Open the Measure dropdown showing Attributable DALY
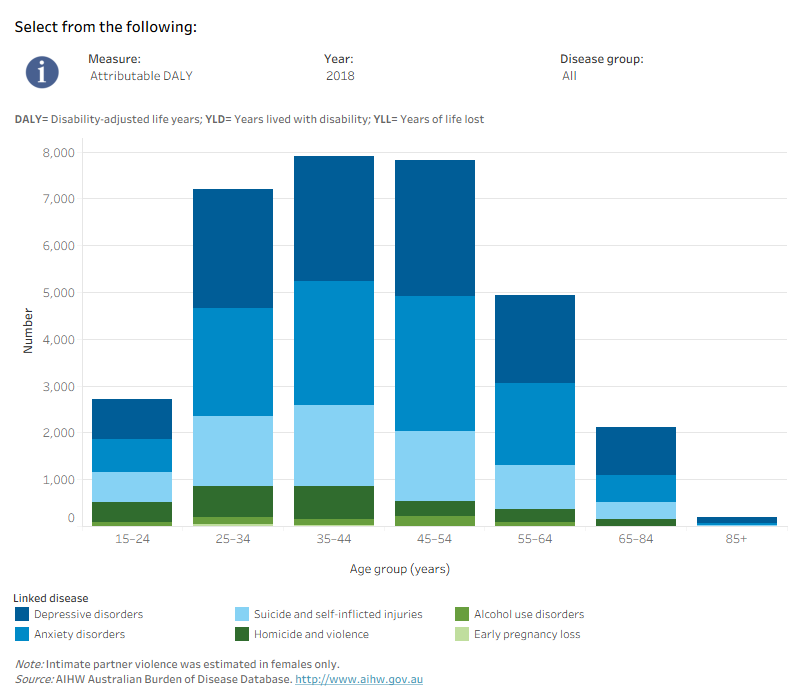 point(141,76)
